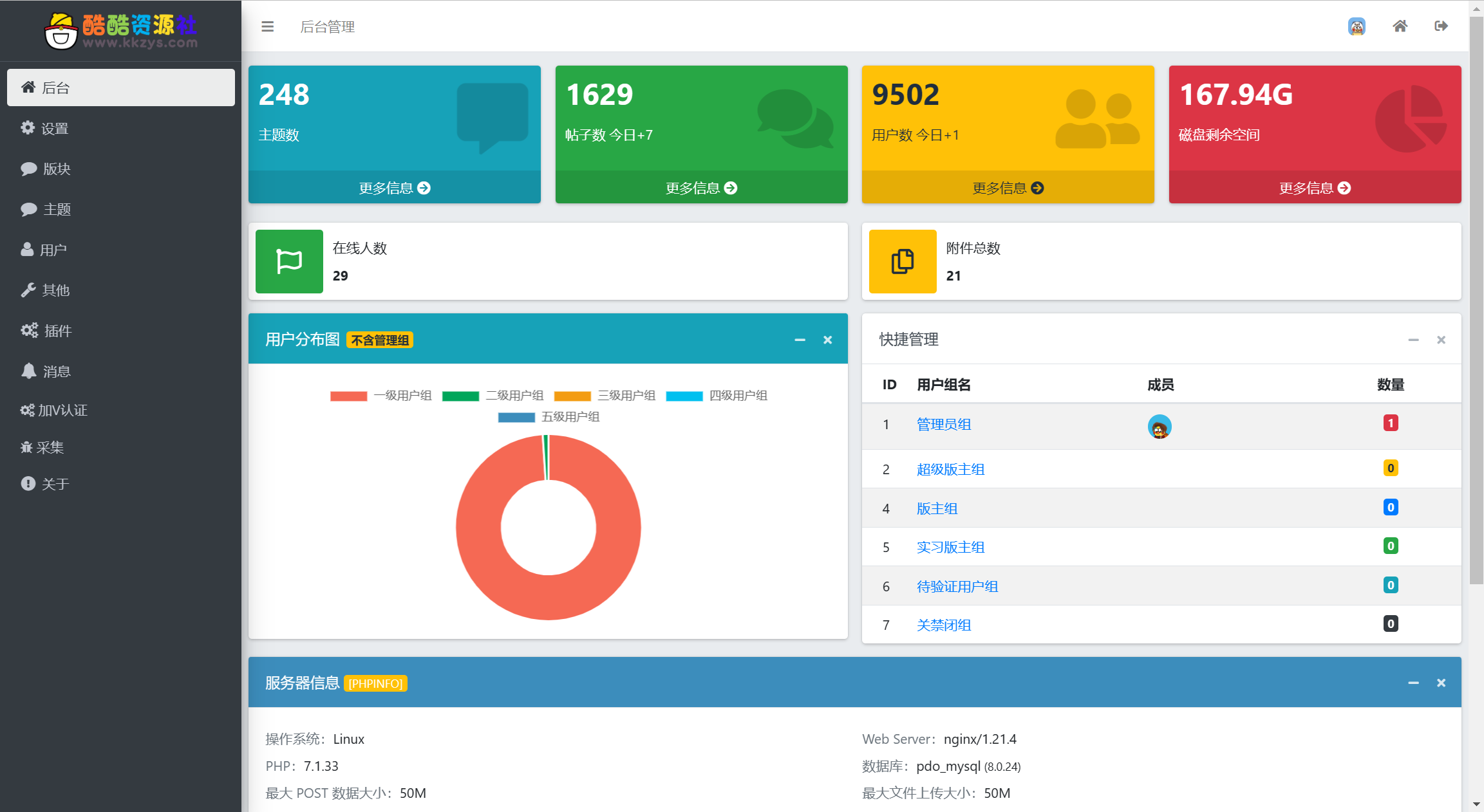Collapse the 服务器信息 panel
Image resolution: width=1484 pixels, height=812 pixels.
1413,683
